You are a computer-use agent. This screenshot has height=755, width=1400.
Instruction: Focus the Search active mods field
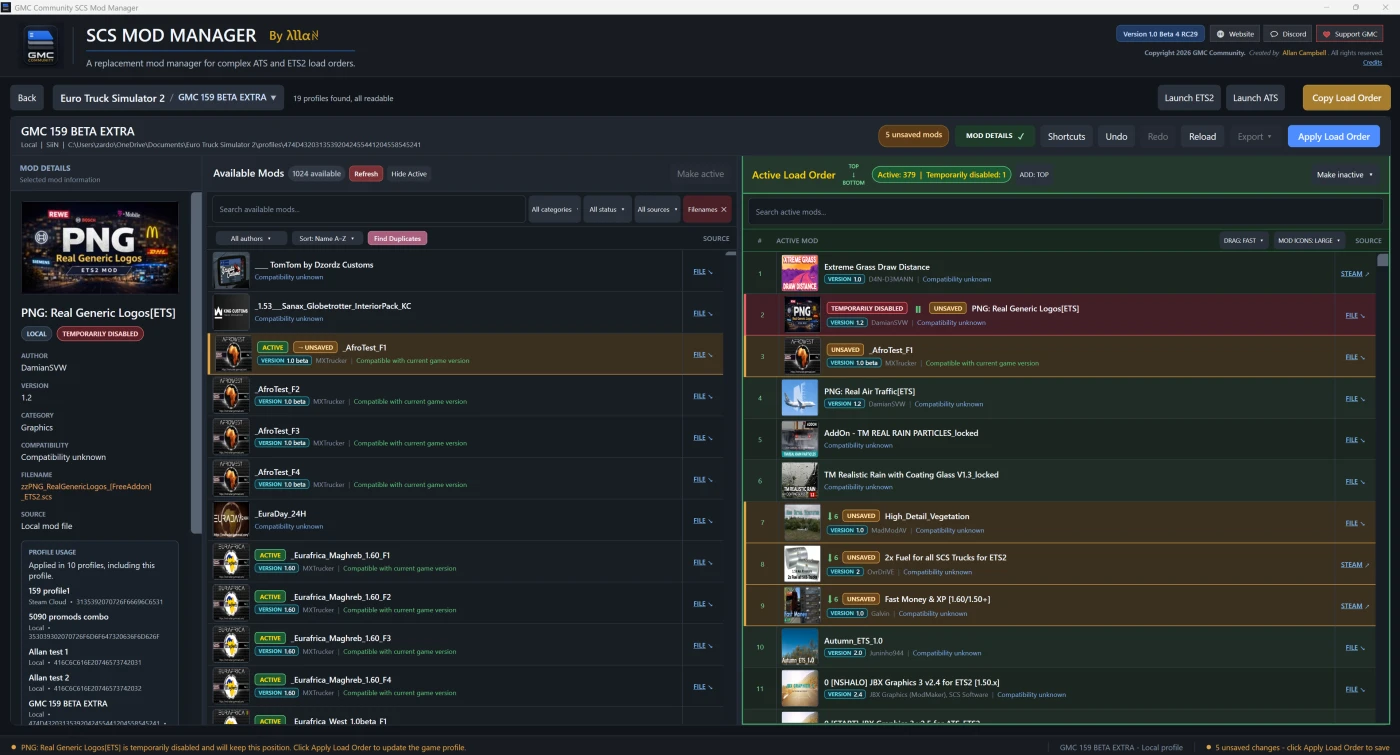(1064, 212)
